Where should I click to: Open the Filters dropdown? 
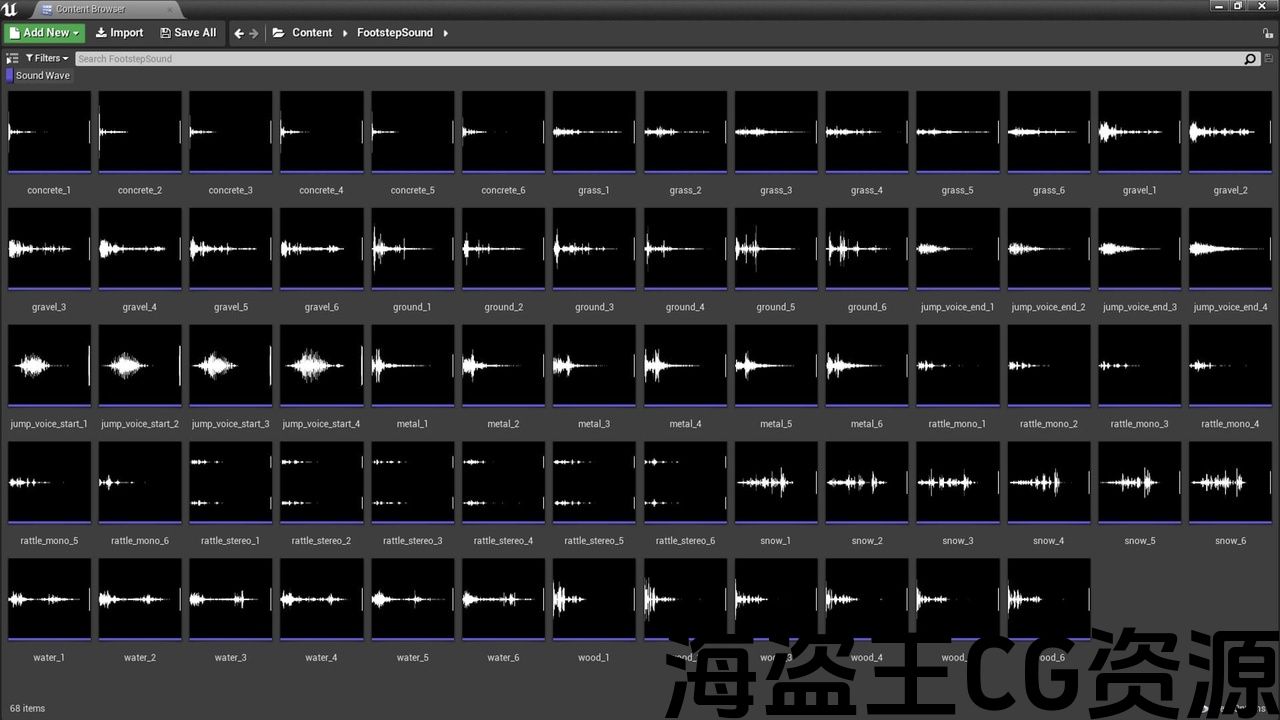click(x=47, y=59)
